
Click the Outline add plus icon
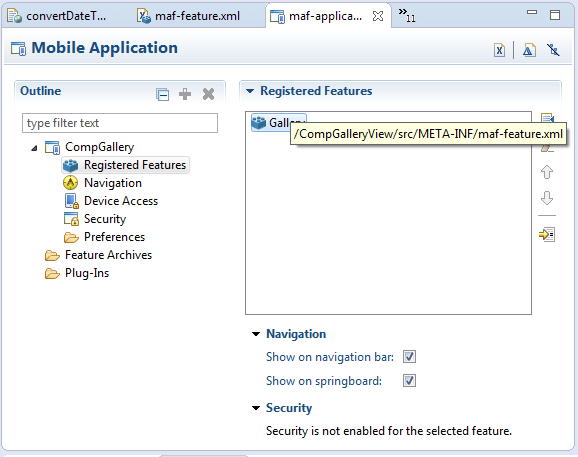click(x=185, y=94)
